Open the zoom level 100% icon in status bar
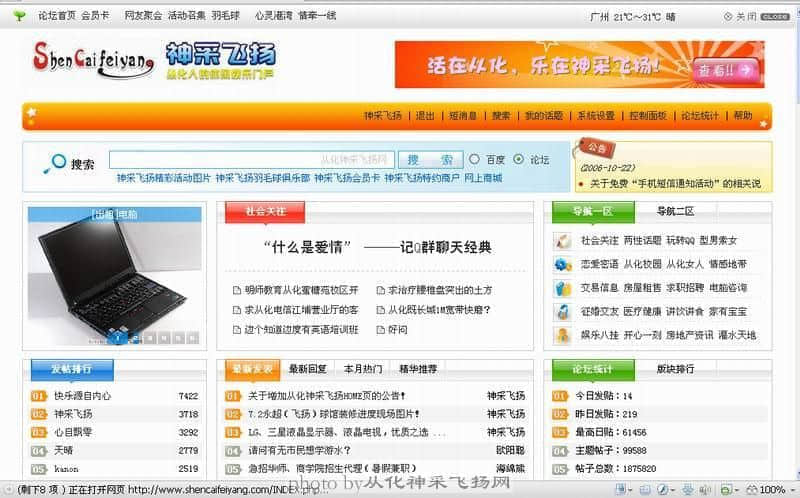Viewport: 800px width, 498px height. click(x=752, y=490)
